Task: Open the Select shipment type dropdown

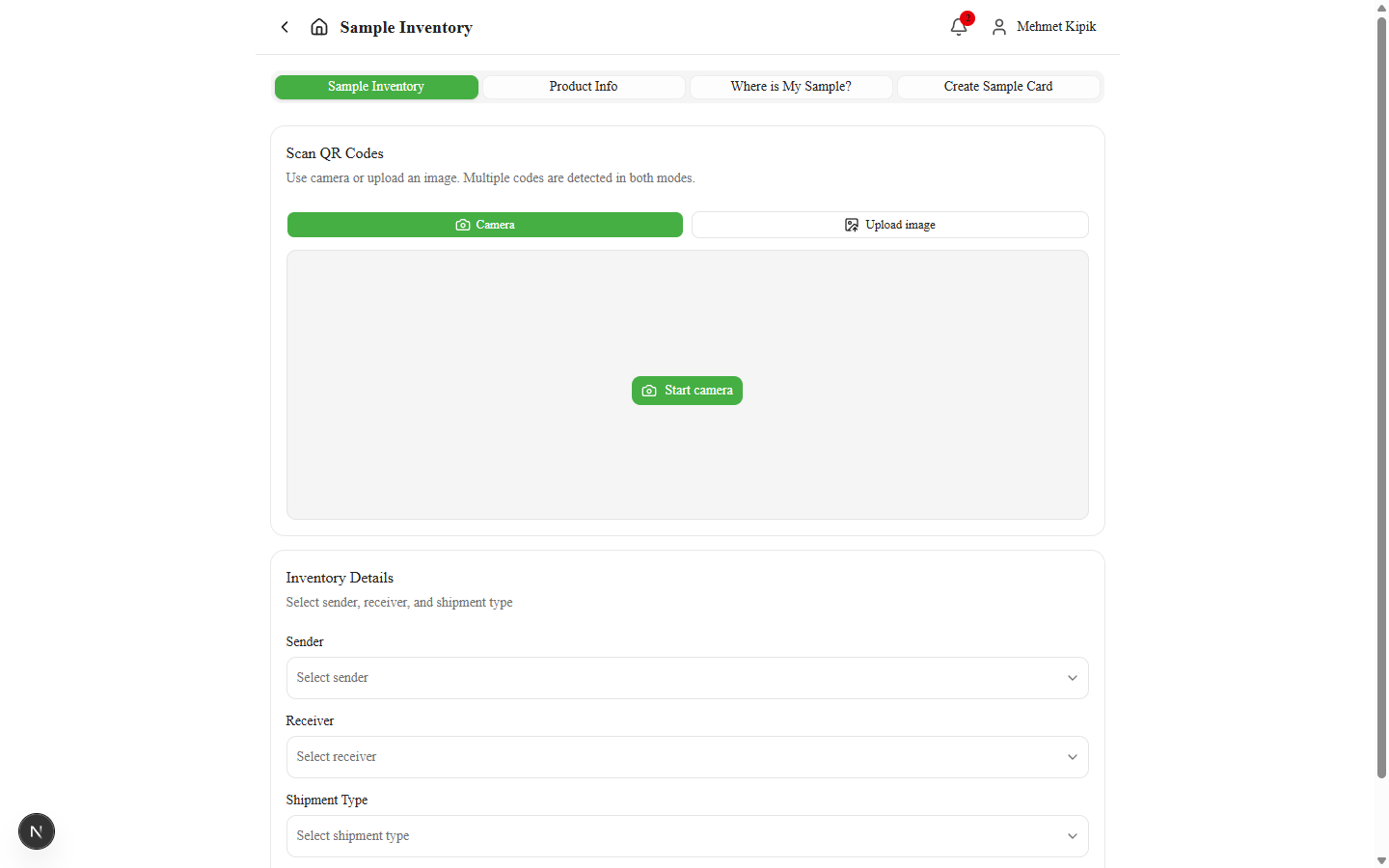Action: click(x=688, y=836)
